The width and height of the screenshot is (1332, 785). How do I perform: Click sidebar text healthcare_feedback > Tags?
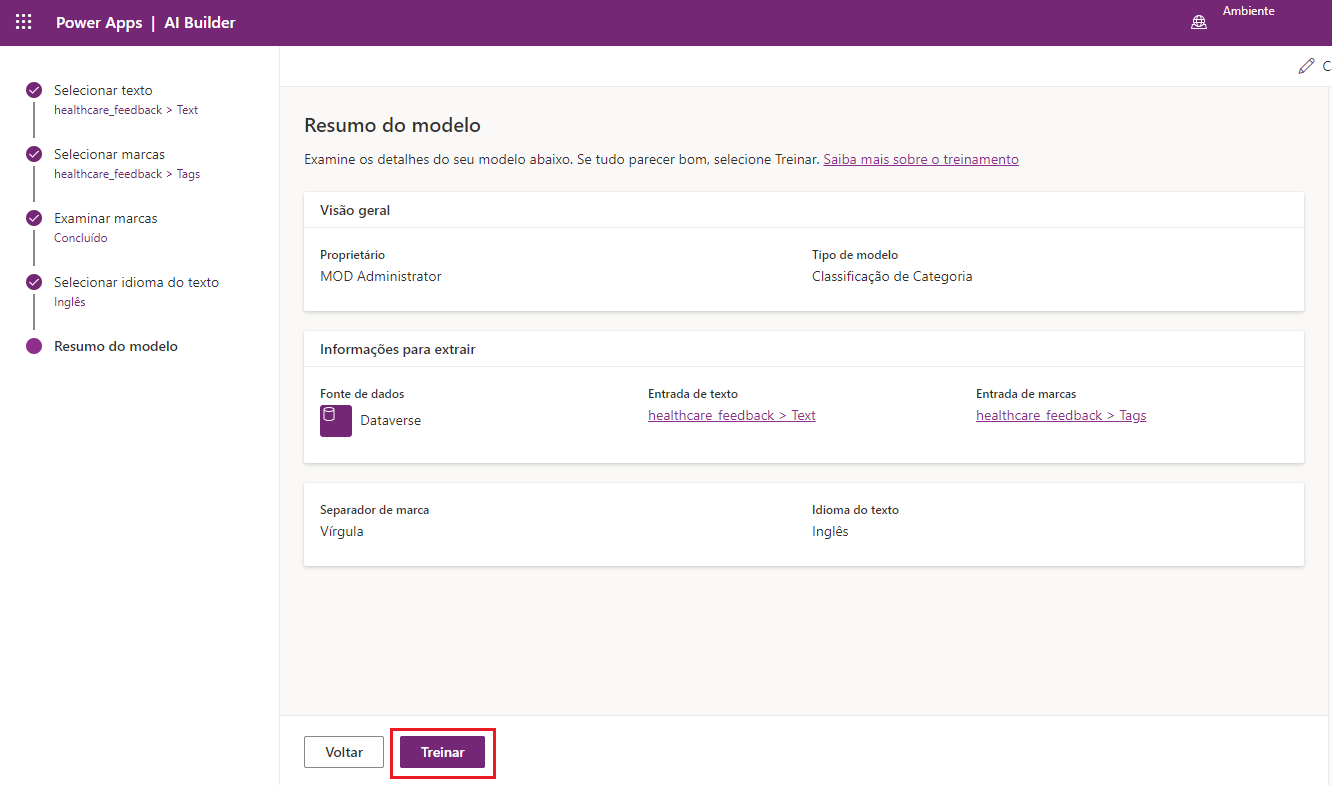[x=127, y=174]
